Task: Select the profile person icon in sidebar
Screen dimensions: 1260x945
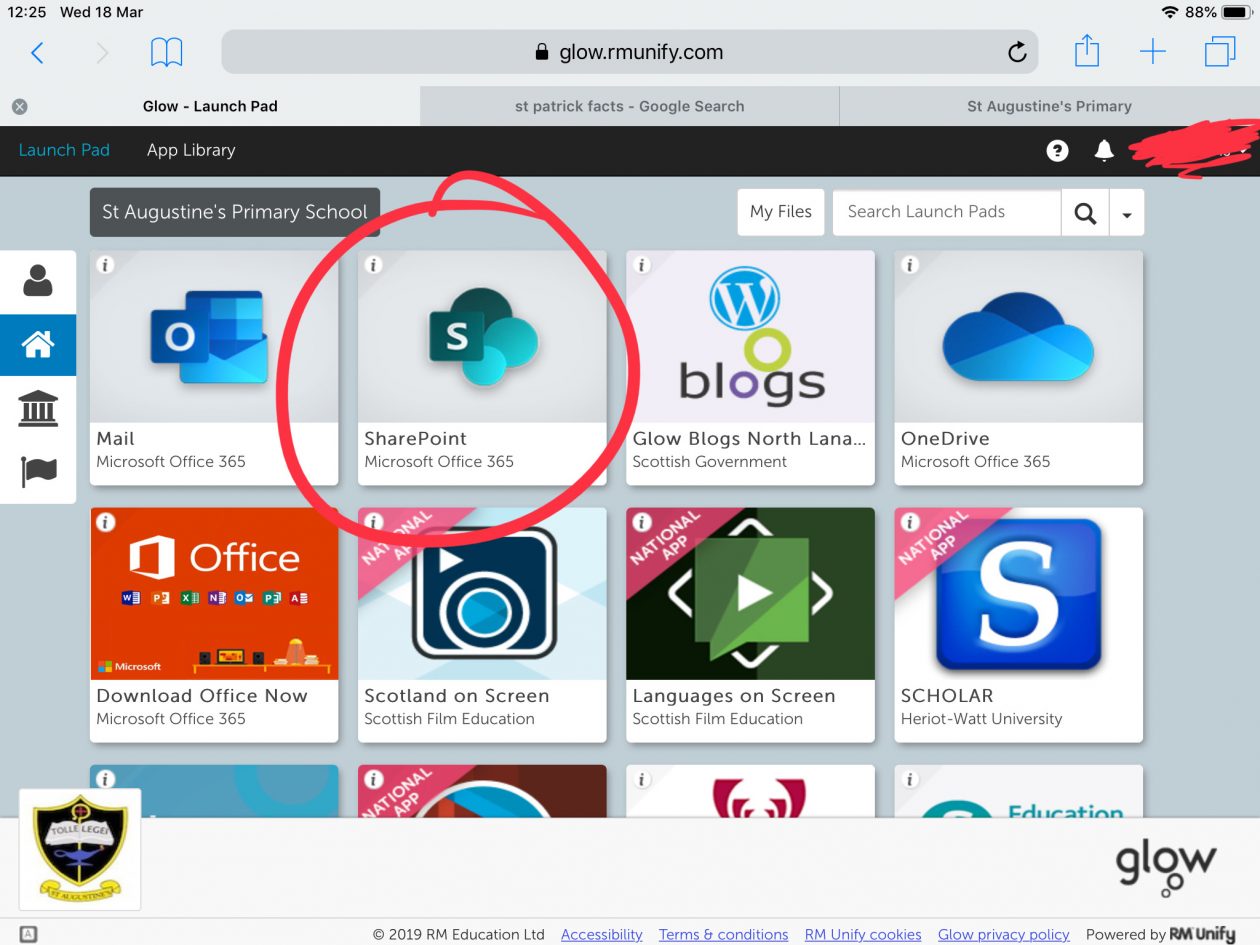Action: click(x=38, y=281)
